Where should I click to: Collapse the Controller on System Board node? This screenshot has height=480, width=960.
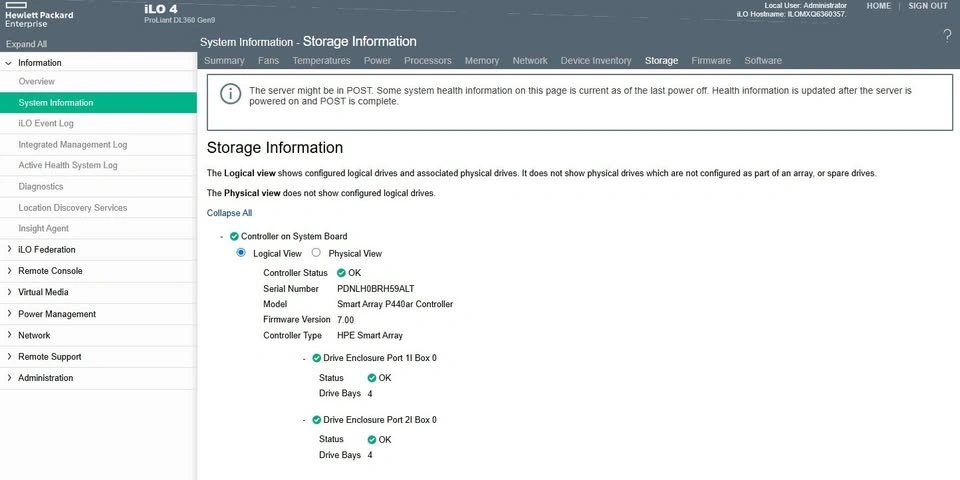pos(222,236)
